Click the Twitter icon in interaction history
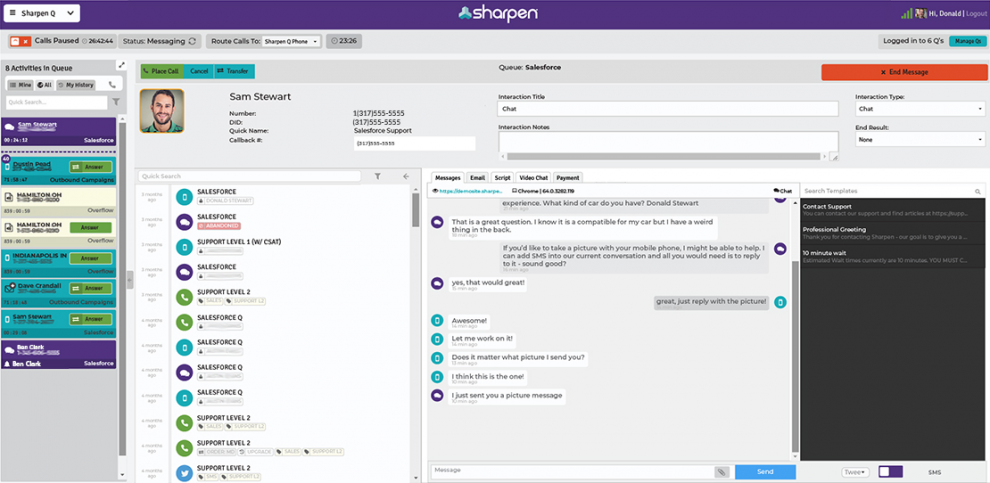 pos(184,472)
